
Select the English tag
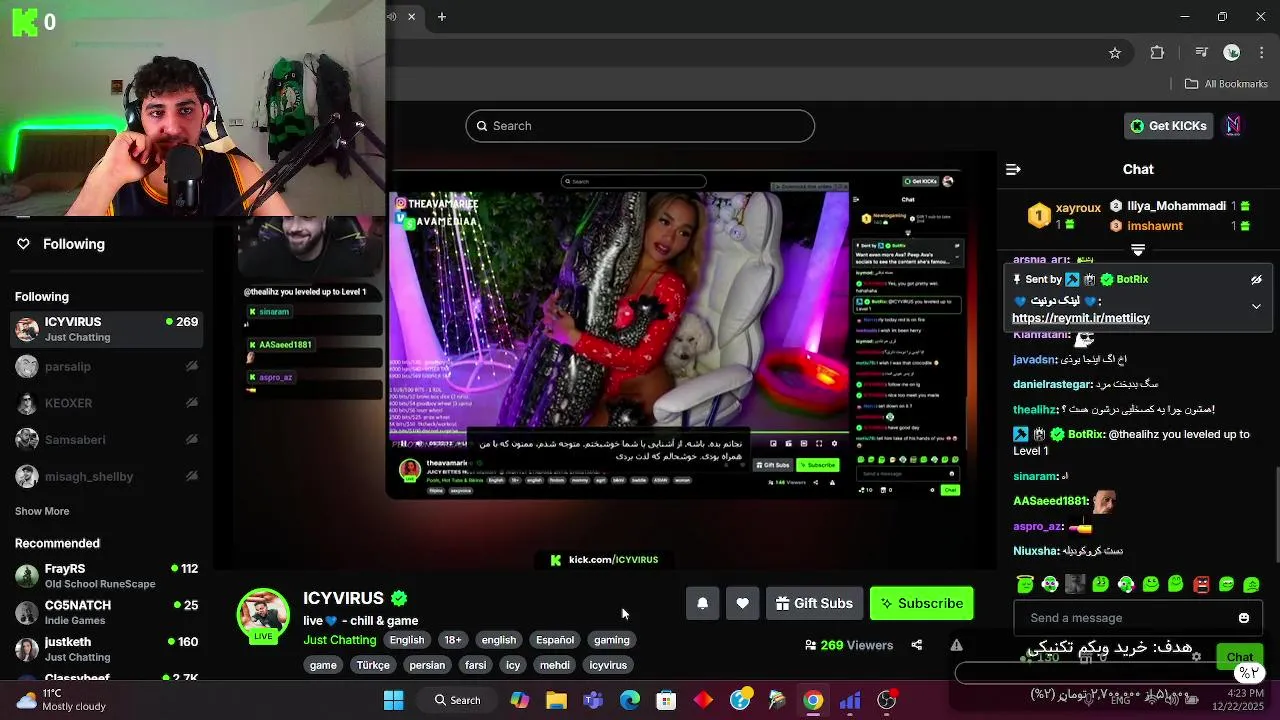coord(407,640)
